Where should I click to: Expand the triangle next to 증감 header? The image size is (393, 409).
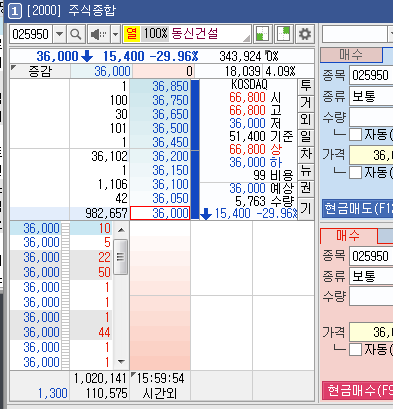coord(14,68)
